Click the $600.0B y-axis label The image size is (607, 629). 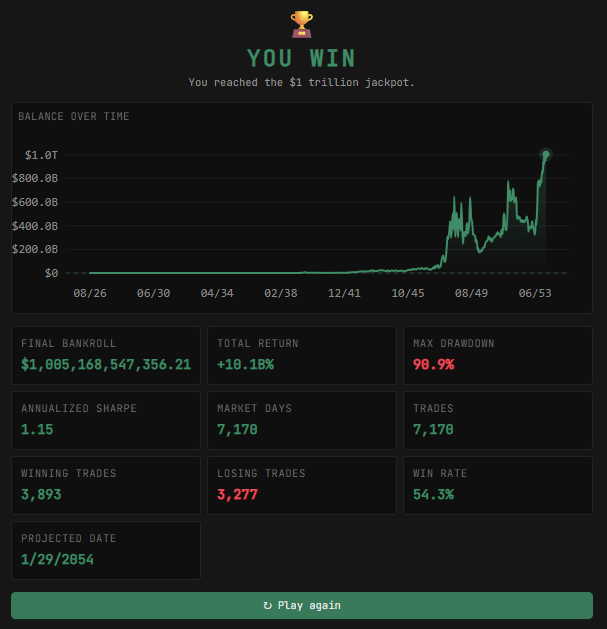(35, 202)
